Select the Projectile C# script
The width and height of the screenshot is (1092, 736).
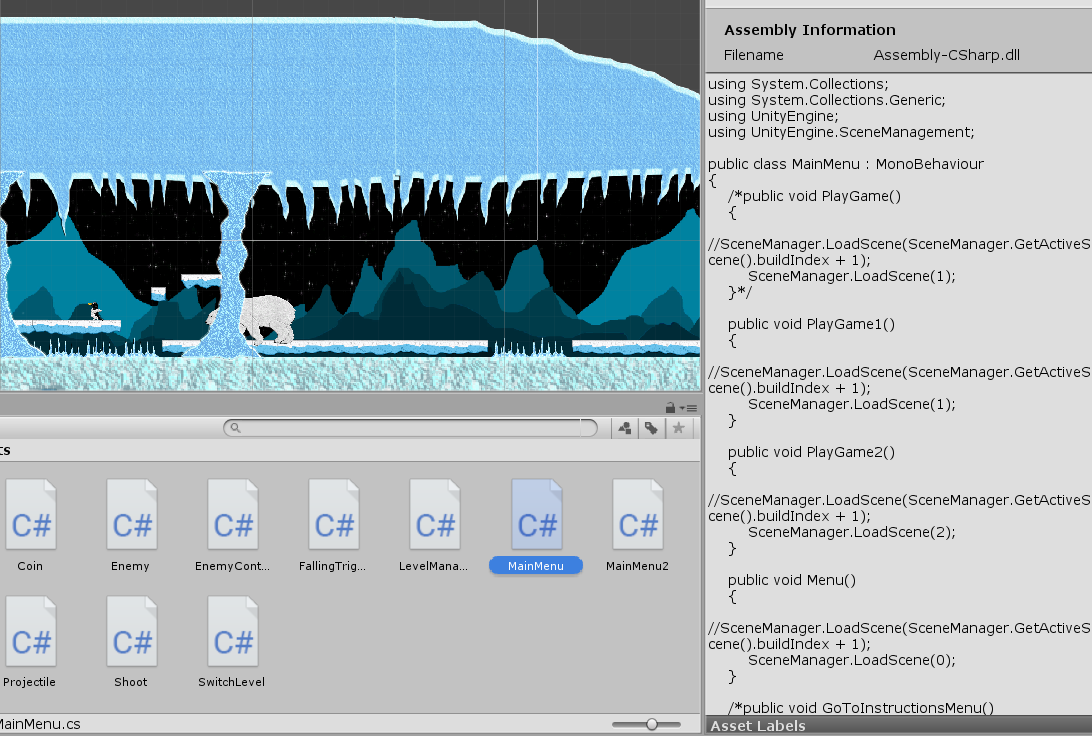[x=30, y=631]
